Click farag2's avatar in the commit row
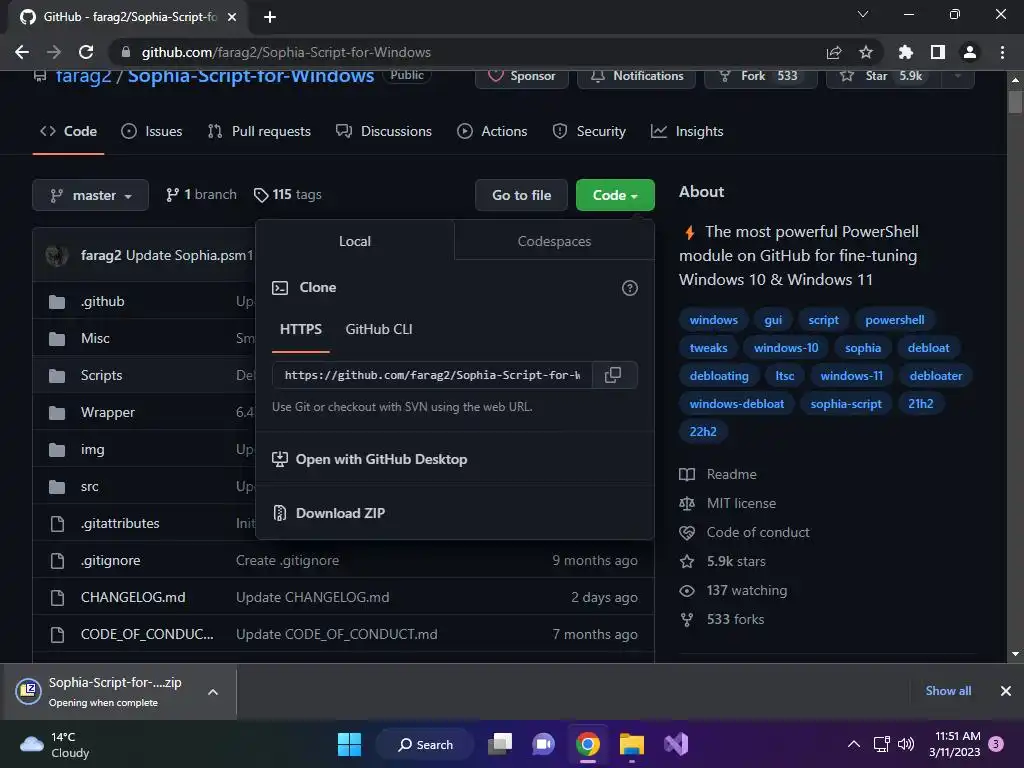 point(57,255)
